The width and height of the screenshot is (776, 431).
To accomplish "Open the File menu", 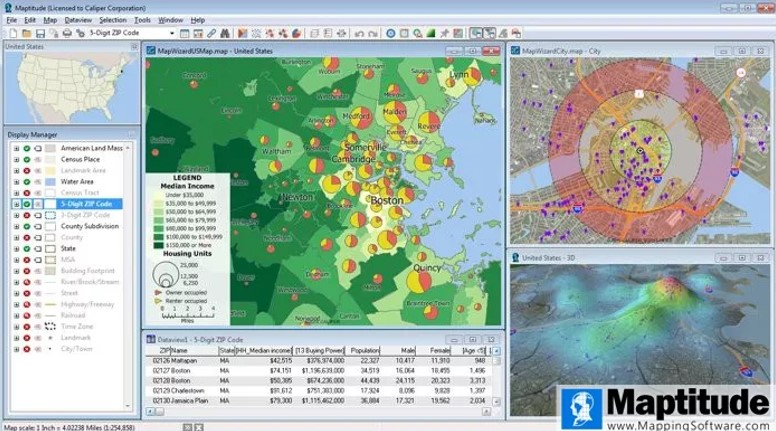I will pos(11,20).
